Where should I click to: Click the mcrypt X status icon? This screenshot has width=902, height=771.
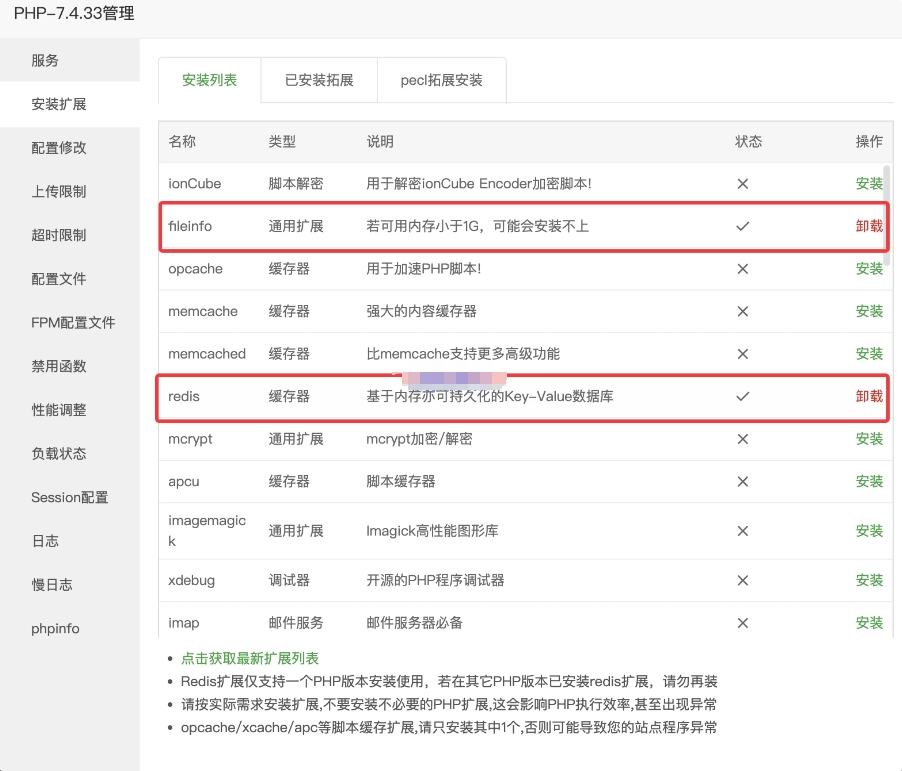click(743, 439)
